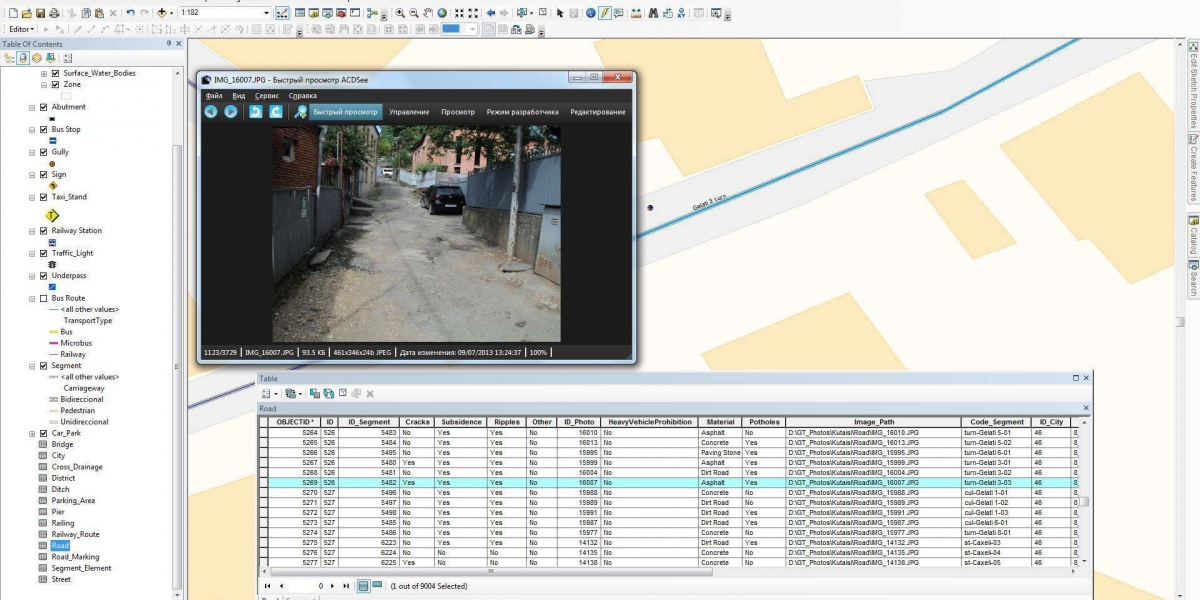Open the Catalog side panel tab
The width and height of the screenshot is (1200, 600).
click(1193, 235)
